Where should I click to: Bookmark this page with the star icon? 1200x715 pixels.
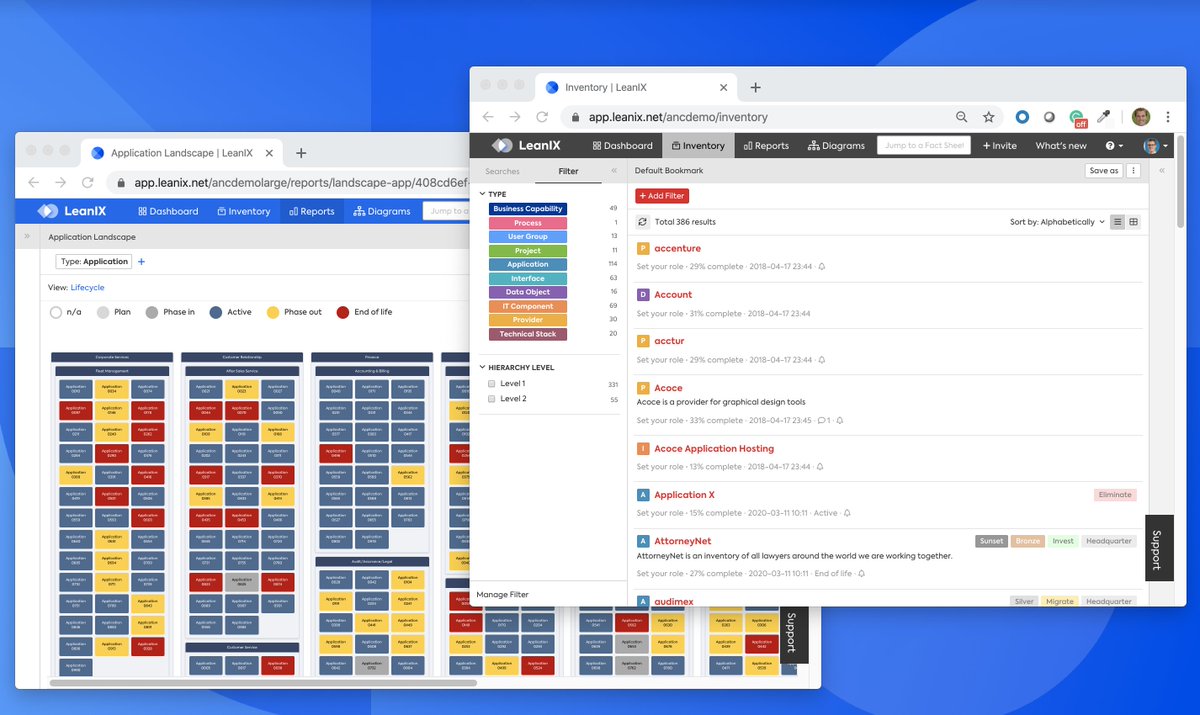click(988, 117)
